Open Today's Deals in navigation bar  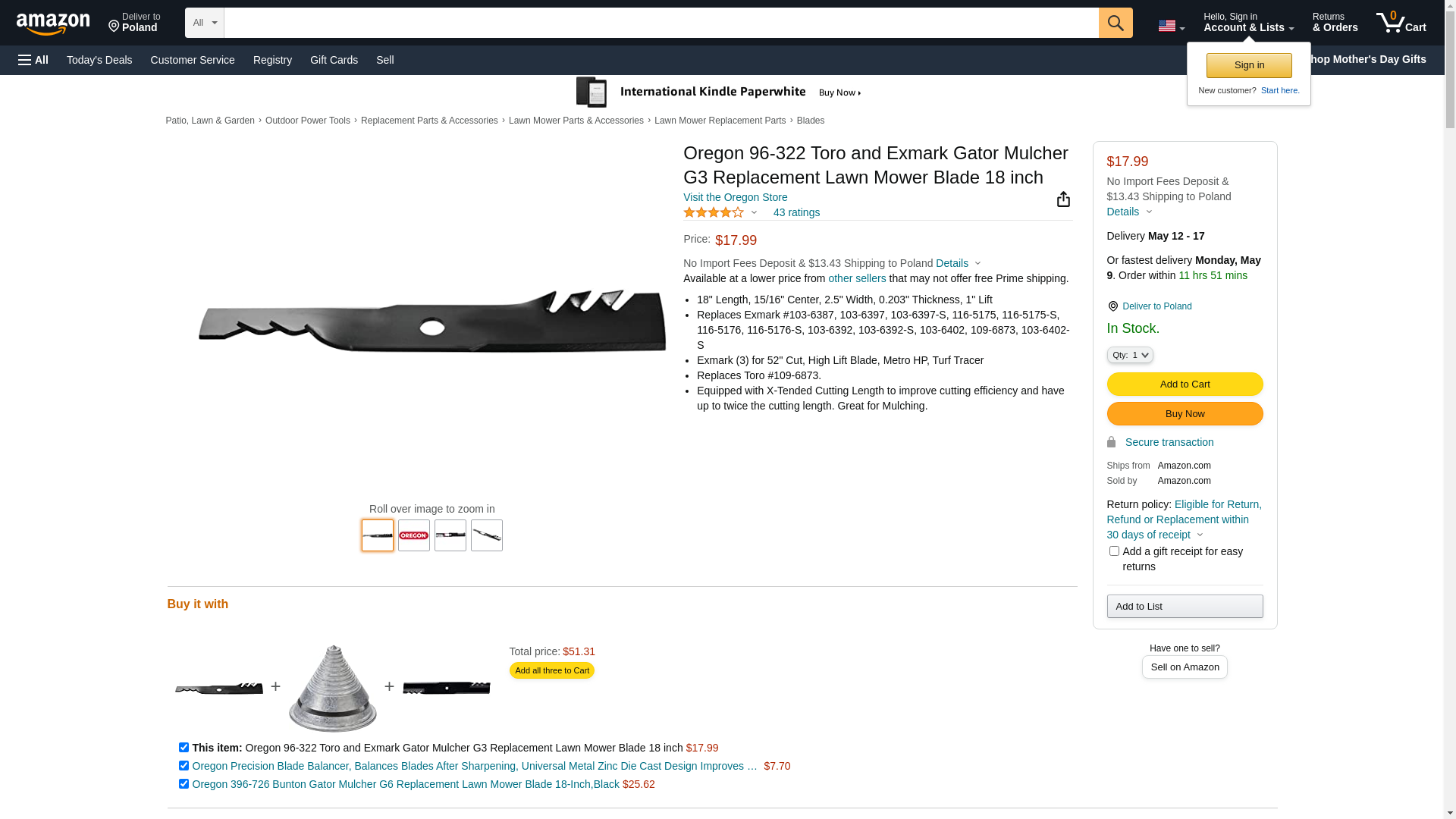click(x=99, y=60)
